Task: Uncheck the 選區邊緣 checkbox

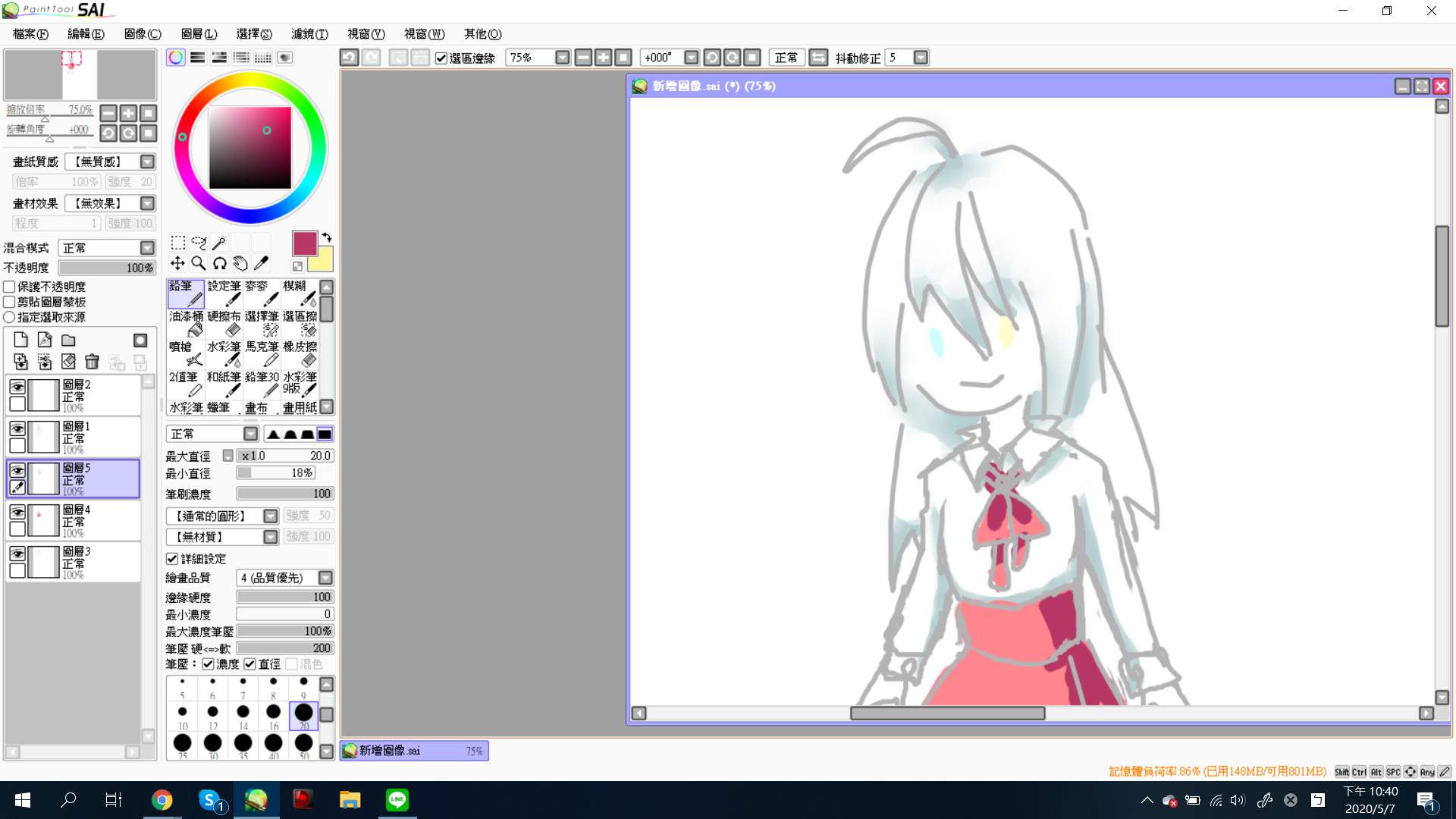Action: [441, 58]
